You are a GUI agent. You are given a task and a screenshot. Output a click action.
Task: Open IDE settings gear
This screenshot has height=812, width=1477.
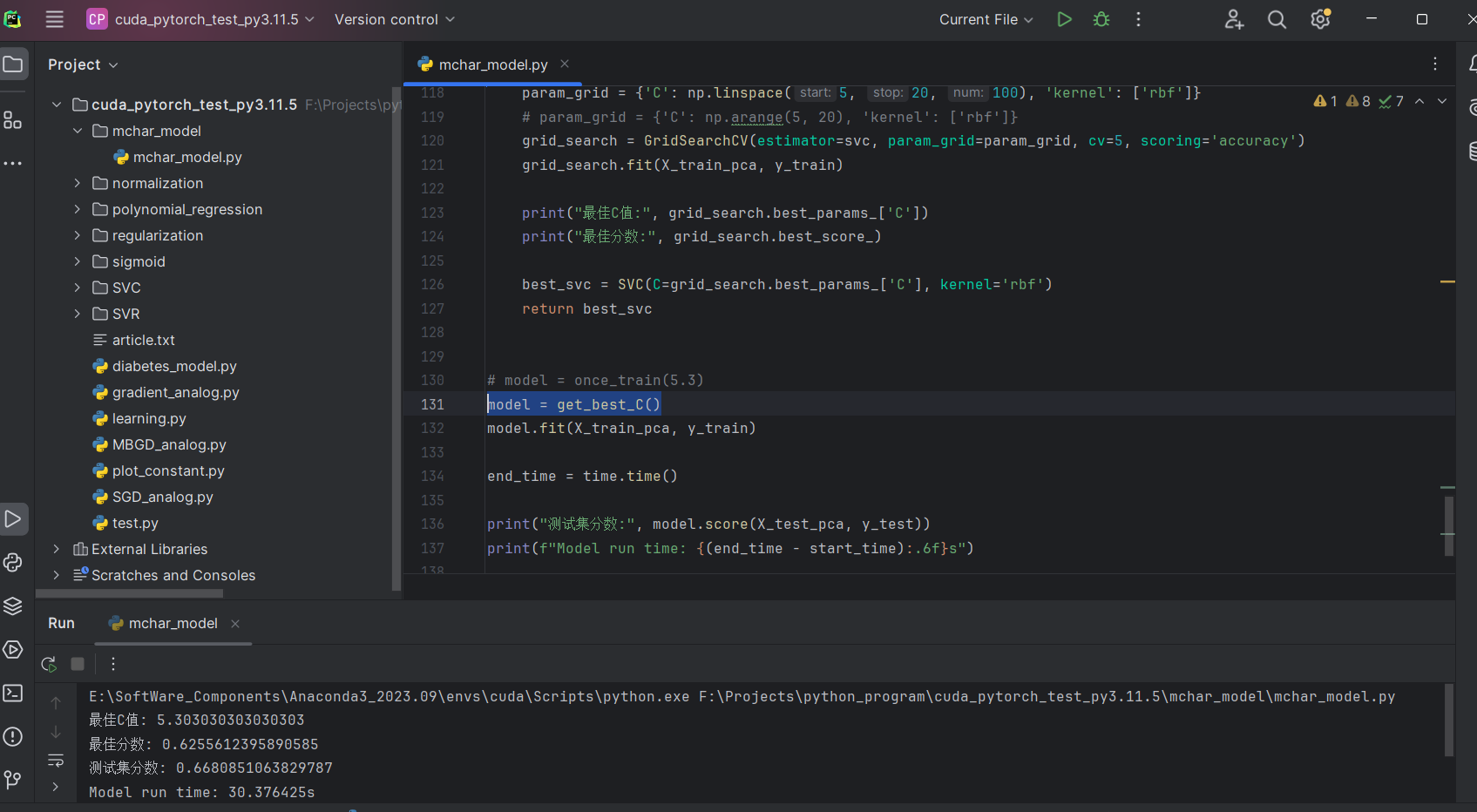pos(1320,19)
